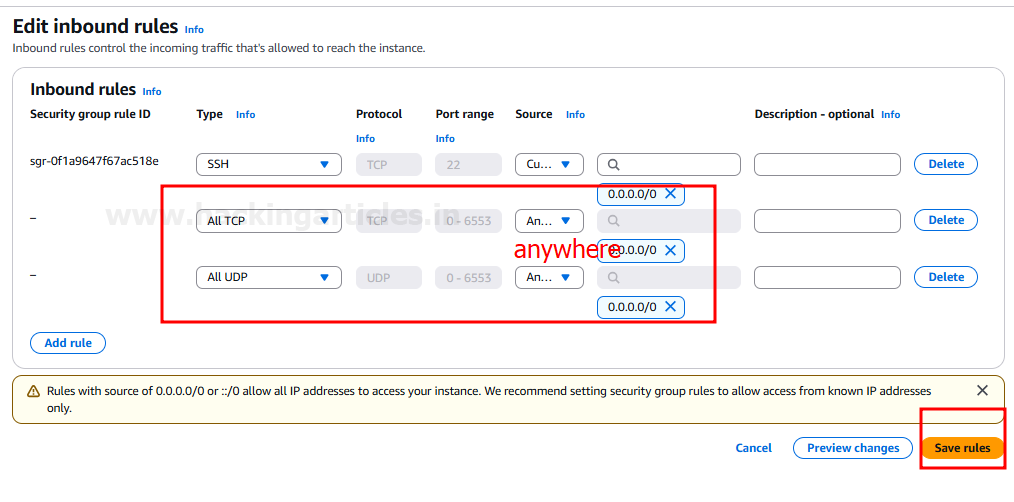Image resolution: width=1014 pixels, height=502 pixels.
Task: Open the Info link next to the Edit inbound rules heading
Action: click(194, 30)
